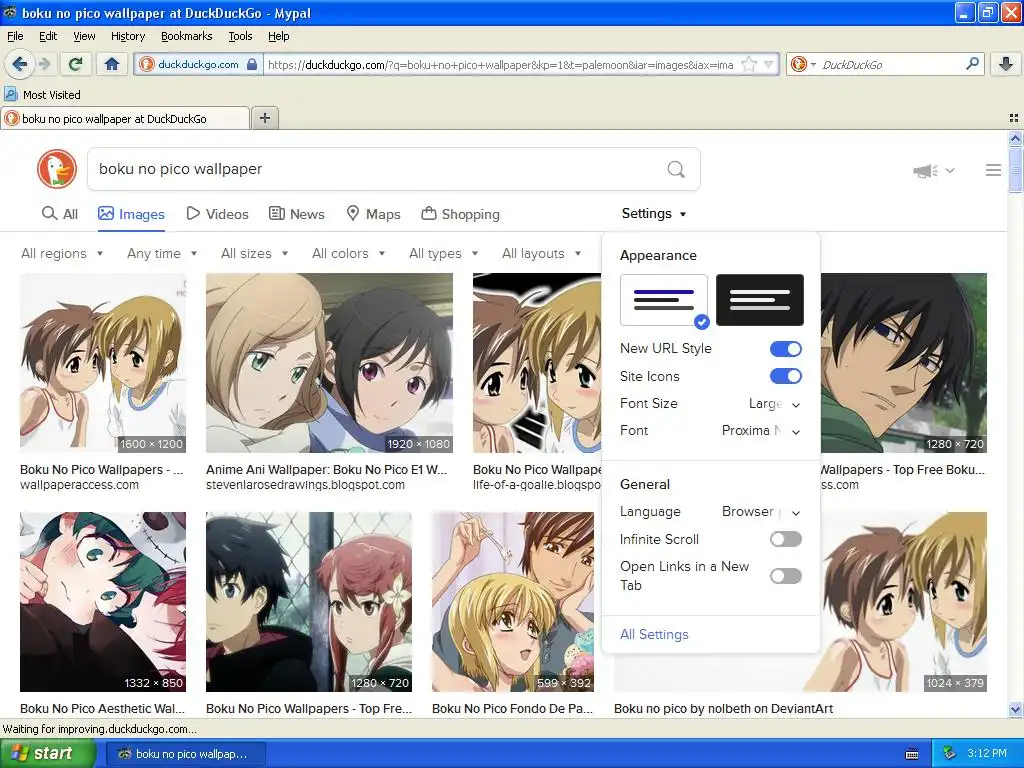
Task: Go to Home page via house icon
Action: [x=112, y=64]
